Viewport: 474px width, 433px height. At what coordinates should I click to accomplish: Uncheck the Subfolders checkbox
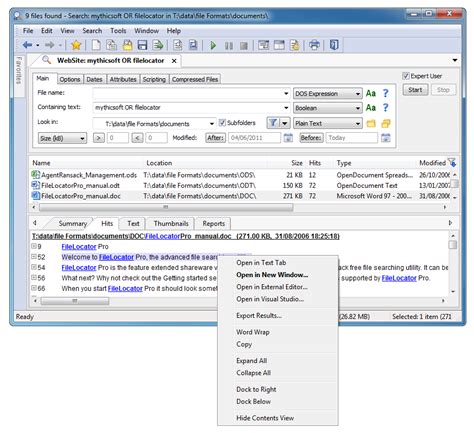[x=222, y=123]
